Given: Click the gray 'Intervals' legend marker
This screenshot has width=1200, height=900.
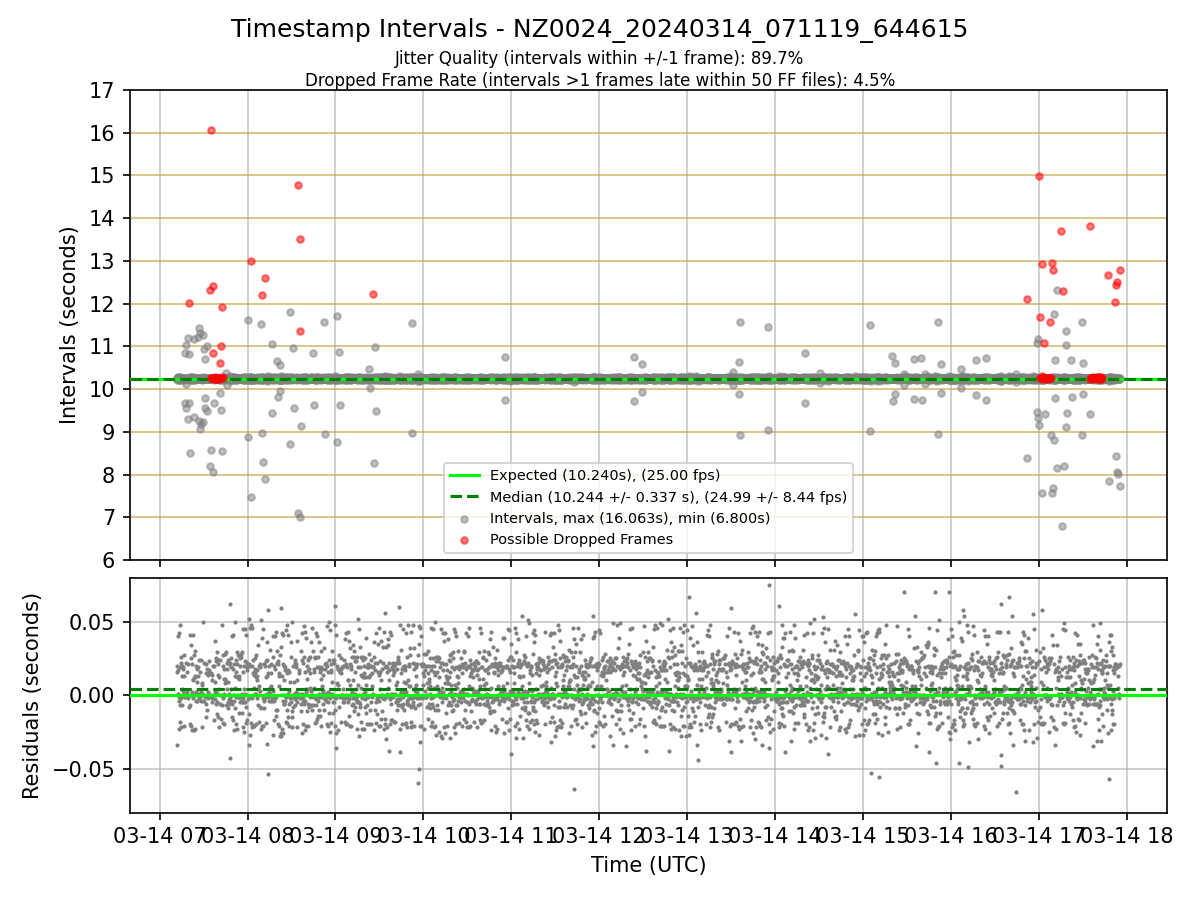Looking at the screenshot, I should point(465,519).
